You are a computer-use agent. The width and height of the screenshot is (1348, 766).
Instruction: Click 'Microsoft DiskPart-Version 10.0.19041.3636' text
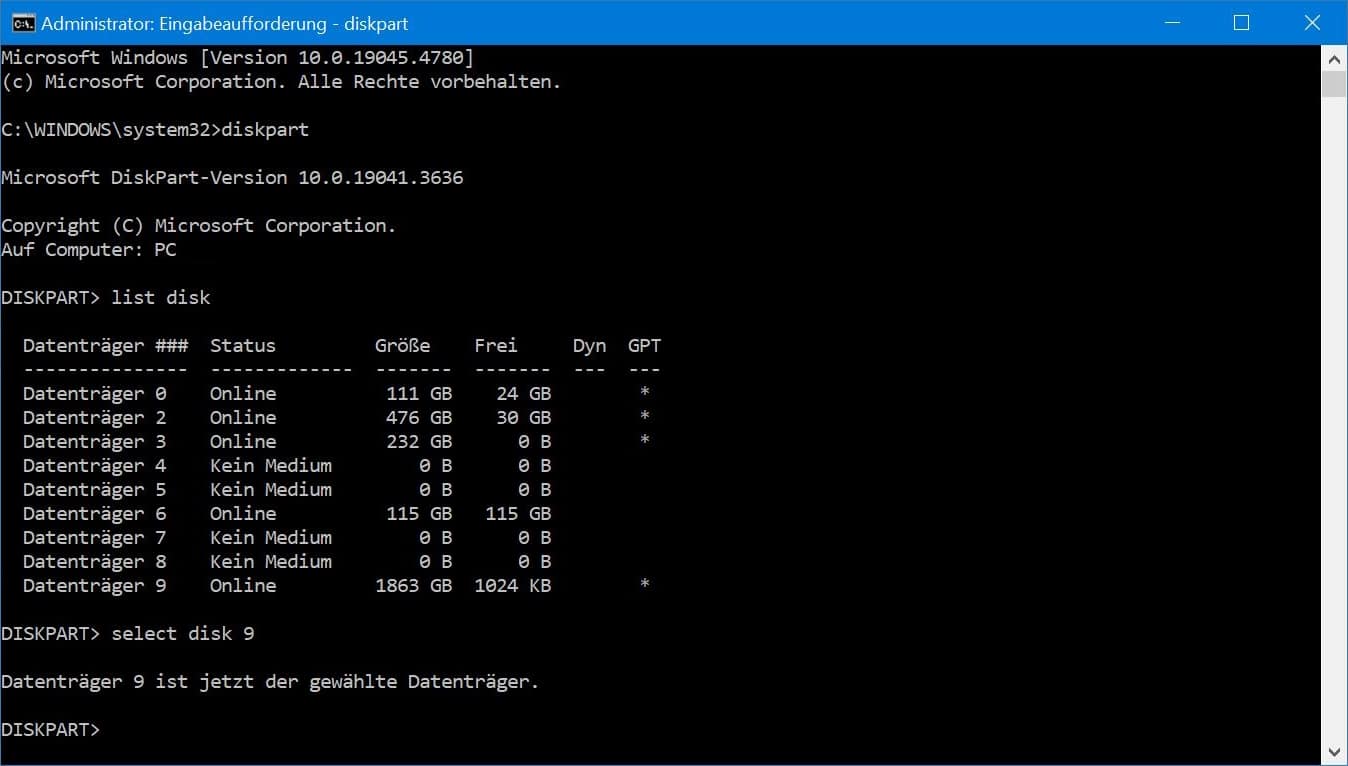click(x=232, y=178)
